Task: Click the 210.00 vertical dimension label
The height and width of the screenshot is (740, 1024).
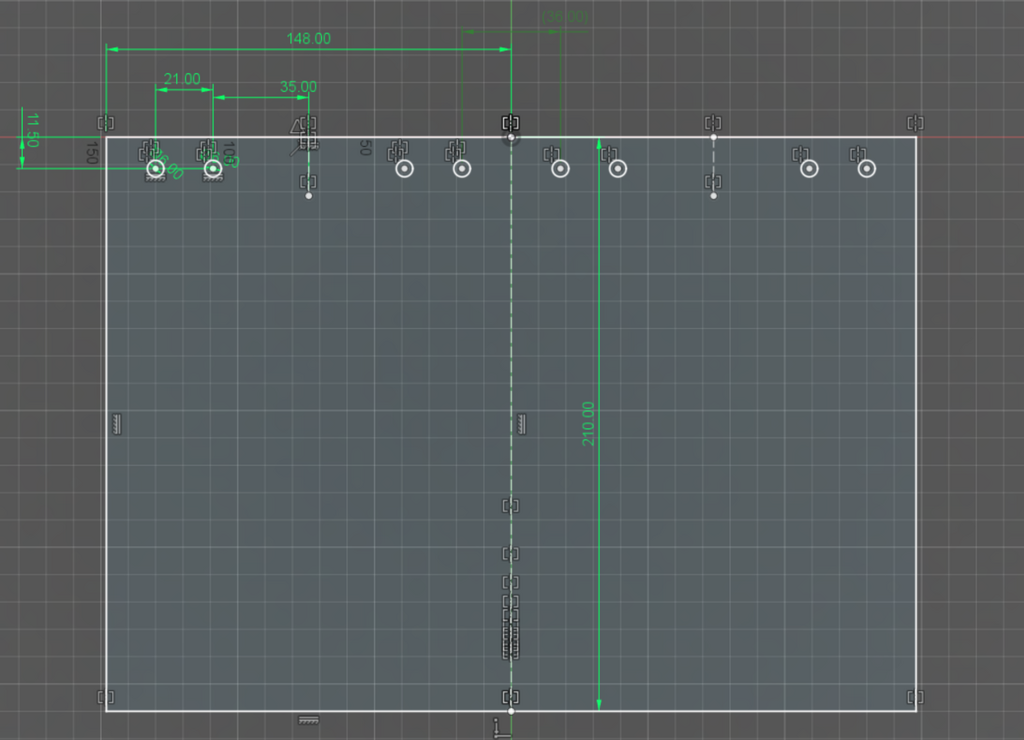Action: click(x=588, y=424)
